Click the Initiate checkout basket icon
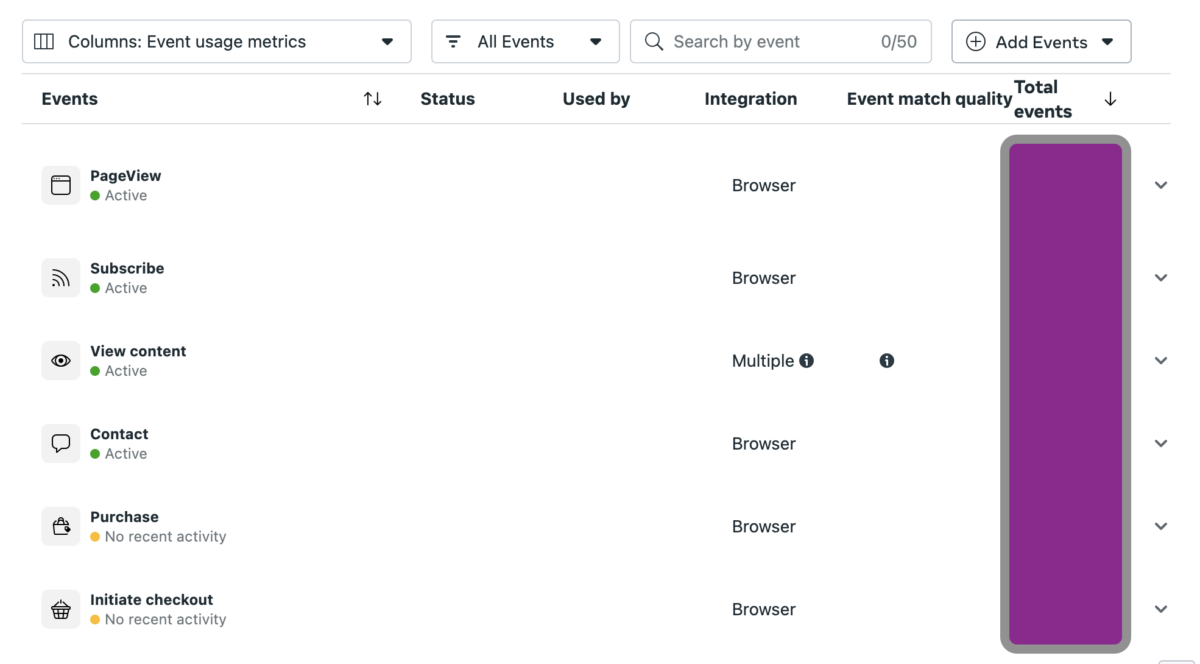The height and width of the screenshot is (664, 1200). 61,609
